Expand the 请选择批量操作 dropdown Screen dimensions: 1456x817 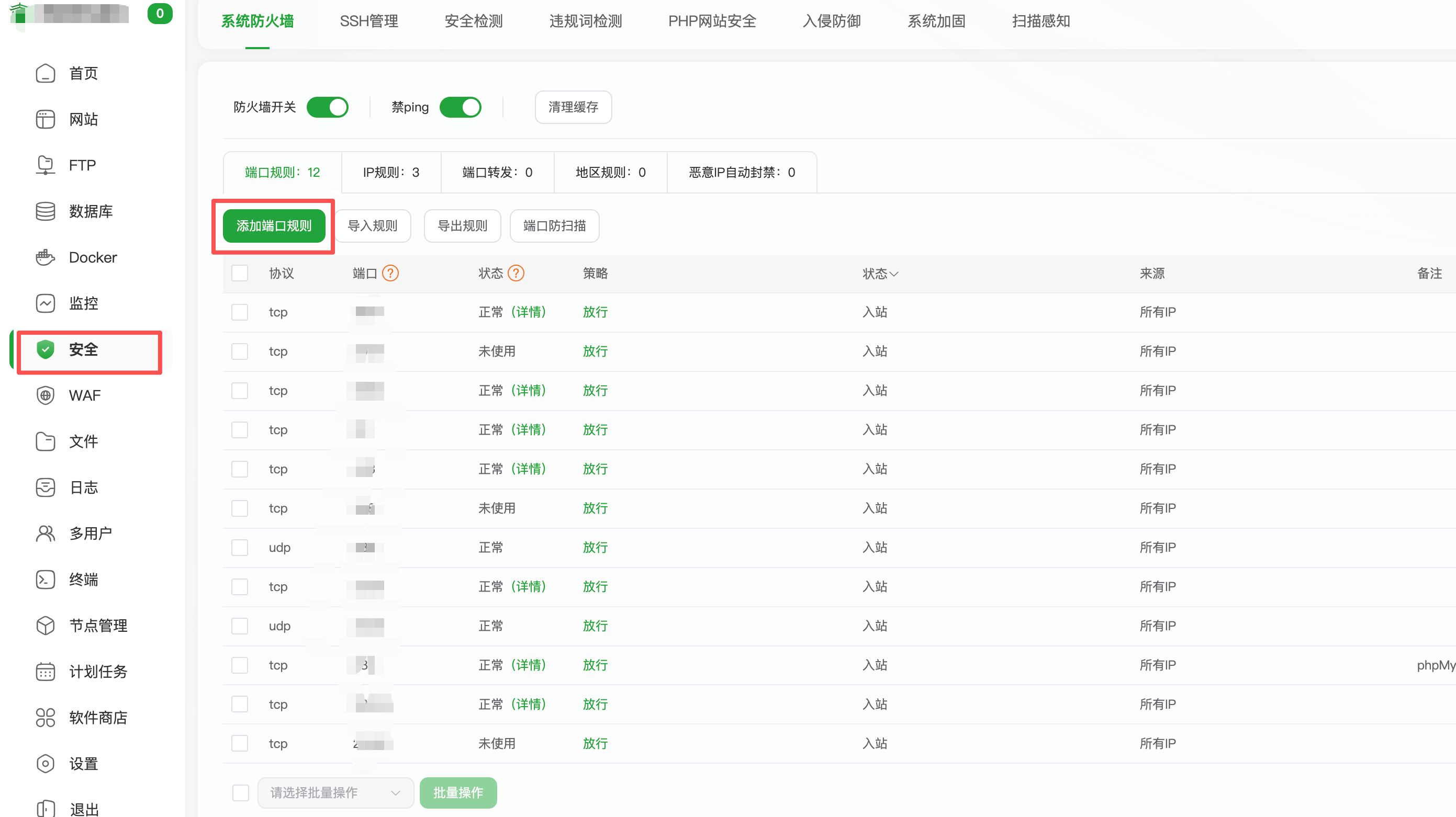point(336,793)
